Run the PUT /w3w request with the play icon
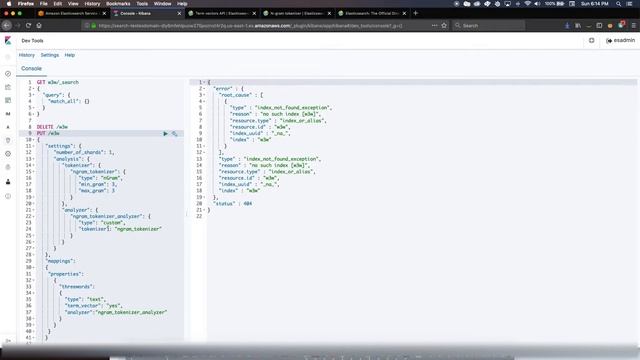Screen dimensions: 640x360 [x=165, y=133]
